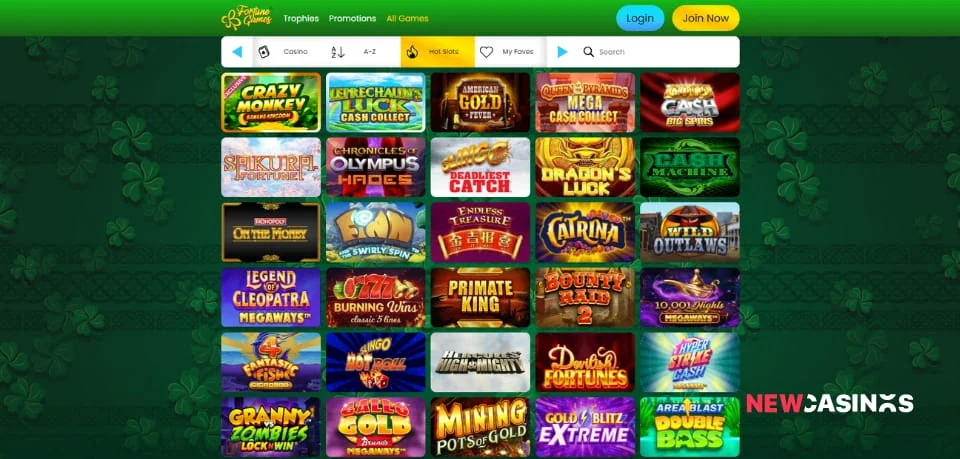Select the Wild Outlaws game tile

point(690,232)
